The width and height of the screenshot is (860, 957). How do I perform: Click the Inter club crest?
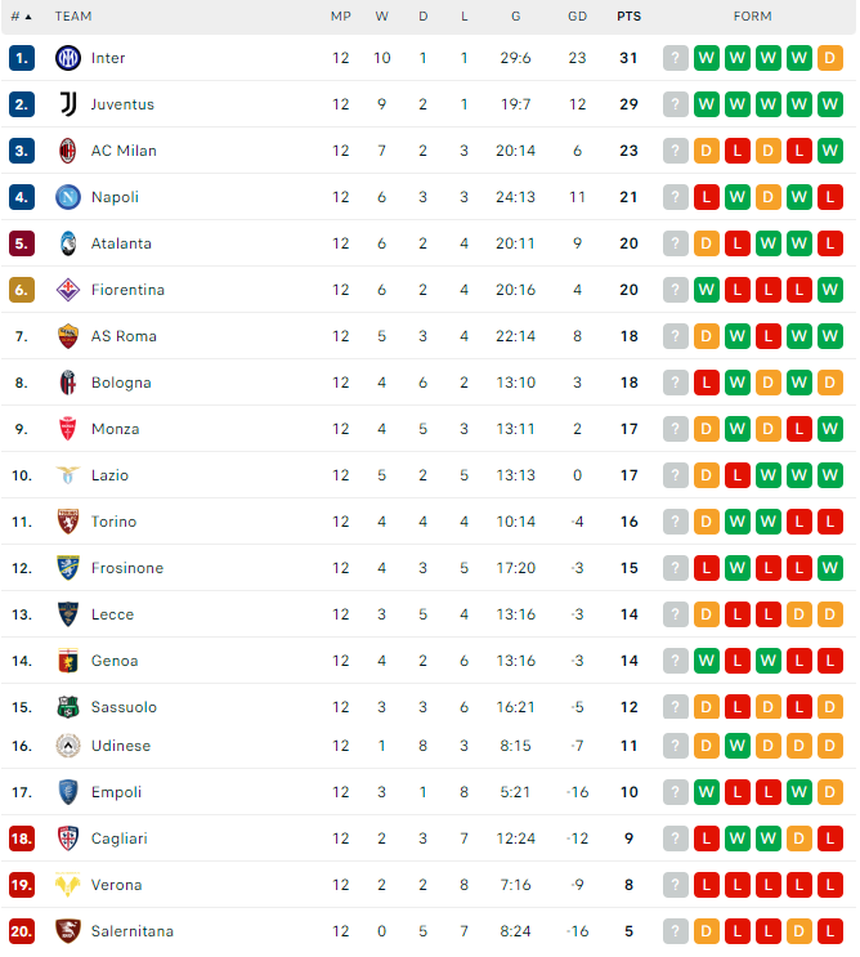[x=68, y=58]
